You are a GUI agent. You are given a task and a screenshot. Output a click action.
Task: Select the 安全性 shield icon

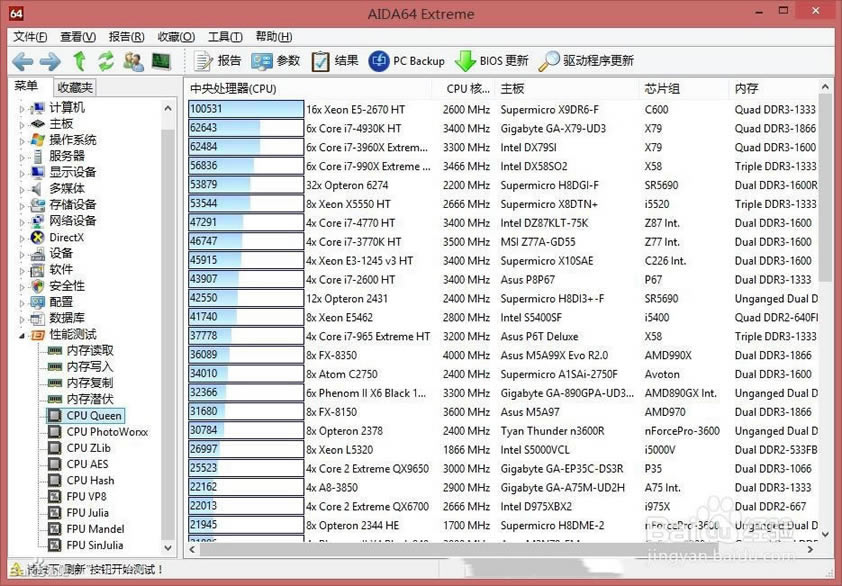tap(38, 286)
